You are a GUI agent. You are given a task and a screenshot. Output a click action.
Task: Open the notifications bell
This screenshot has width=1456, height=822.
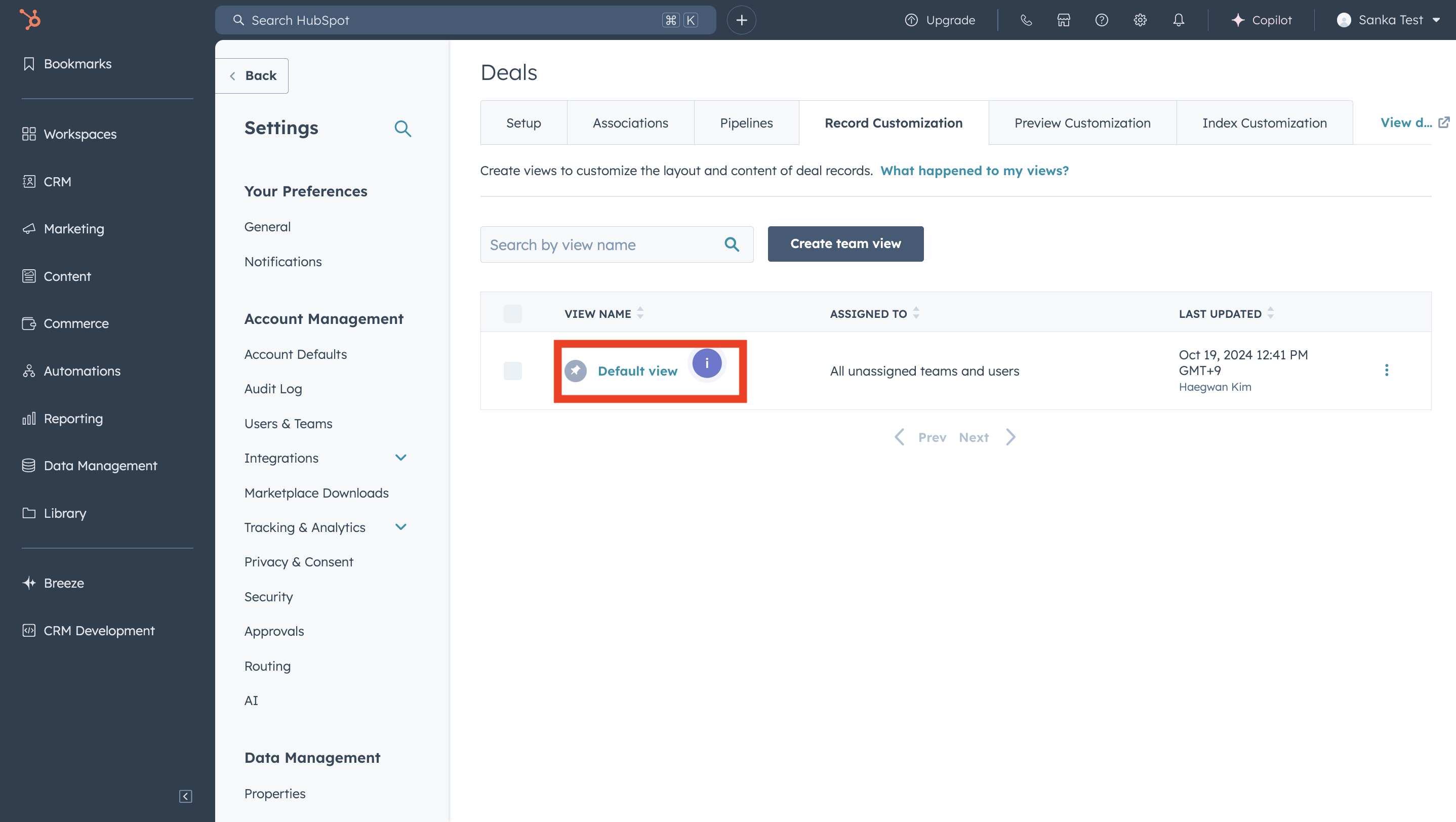click(x=1178, y=20)
